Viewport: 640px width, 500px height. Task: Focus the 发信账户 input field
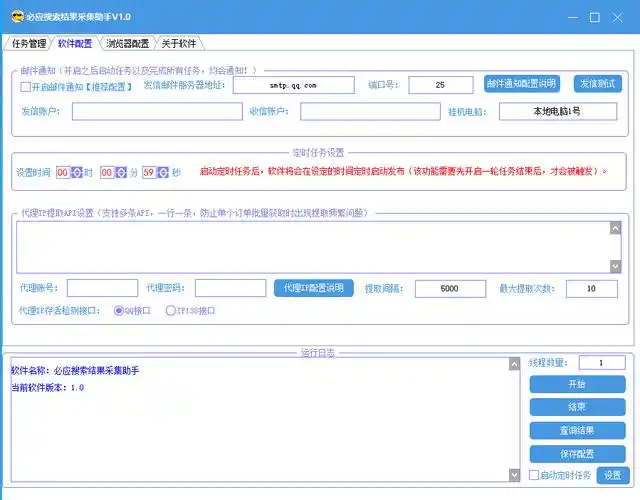click(x=157, y=111)
